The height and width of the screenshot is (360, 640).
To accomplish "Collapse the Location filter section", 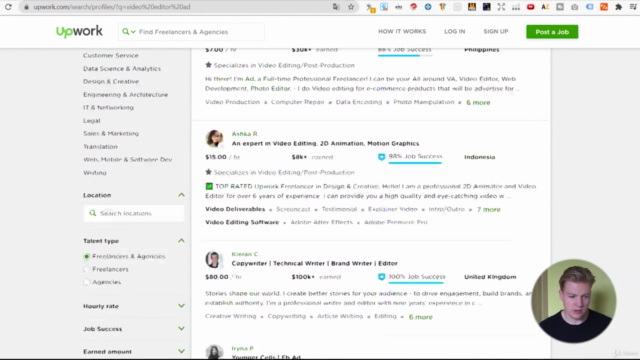I will (x=181, y=195).
